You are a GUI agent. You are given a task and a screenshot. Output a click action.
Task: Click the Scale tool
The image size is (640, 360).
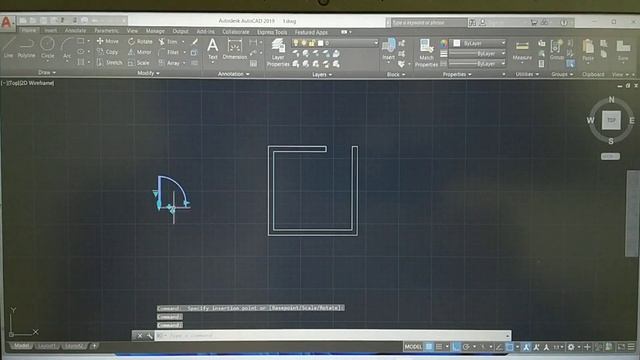[138, 62]
